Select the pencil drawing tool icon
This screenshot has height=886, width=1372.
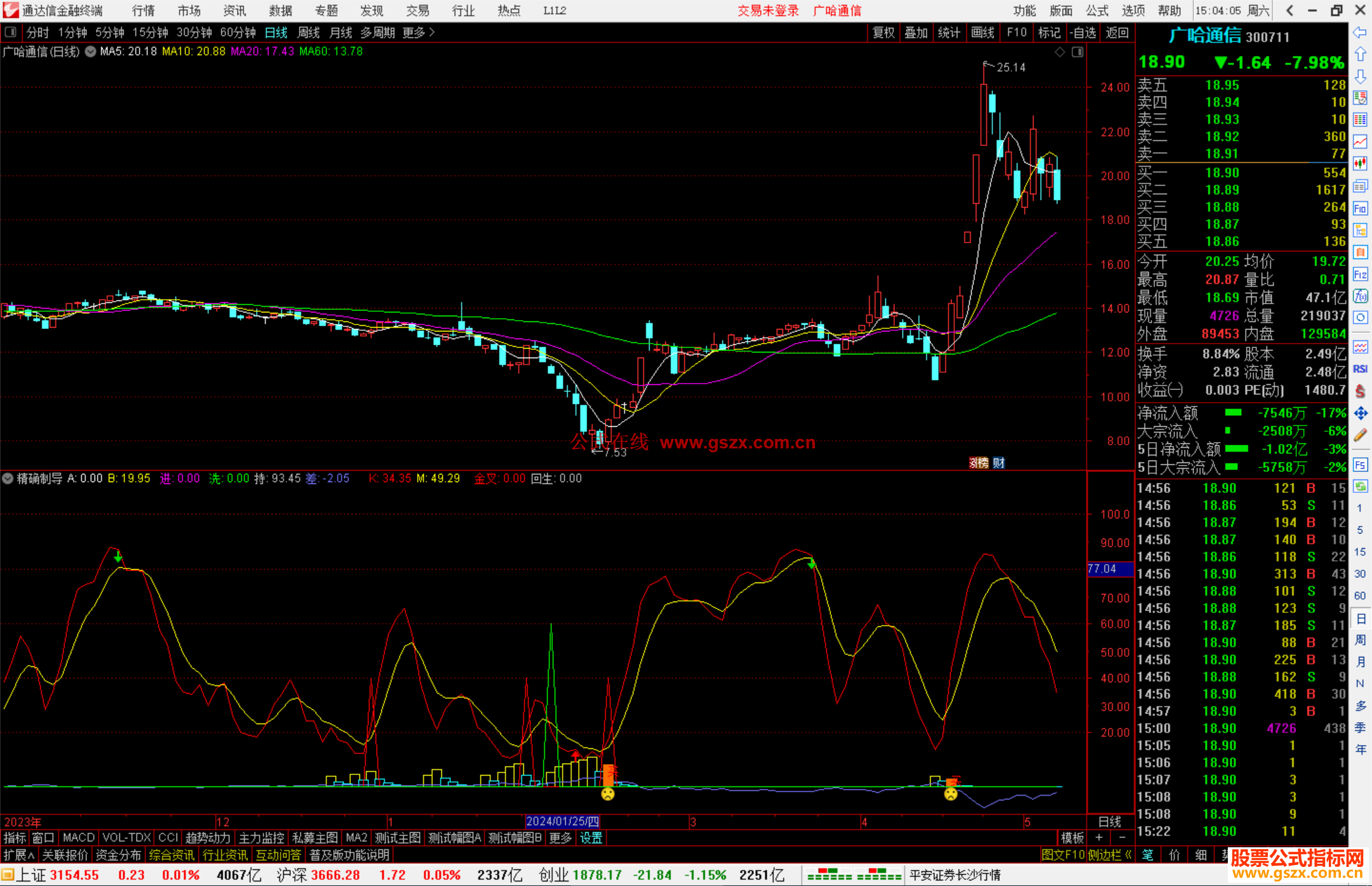coord(1360,435)
